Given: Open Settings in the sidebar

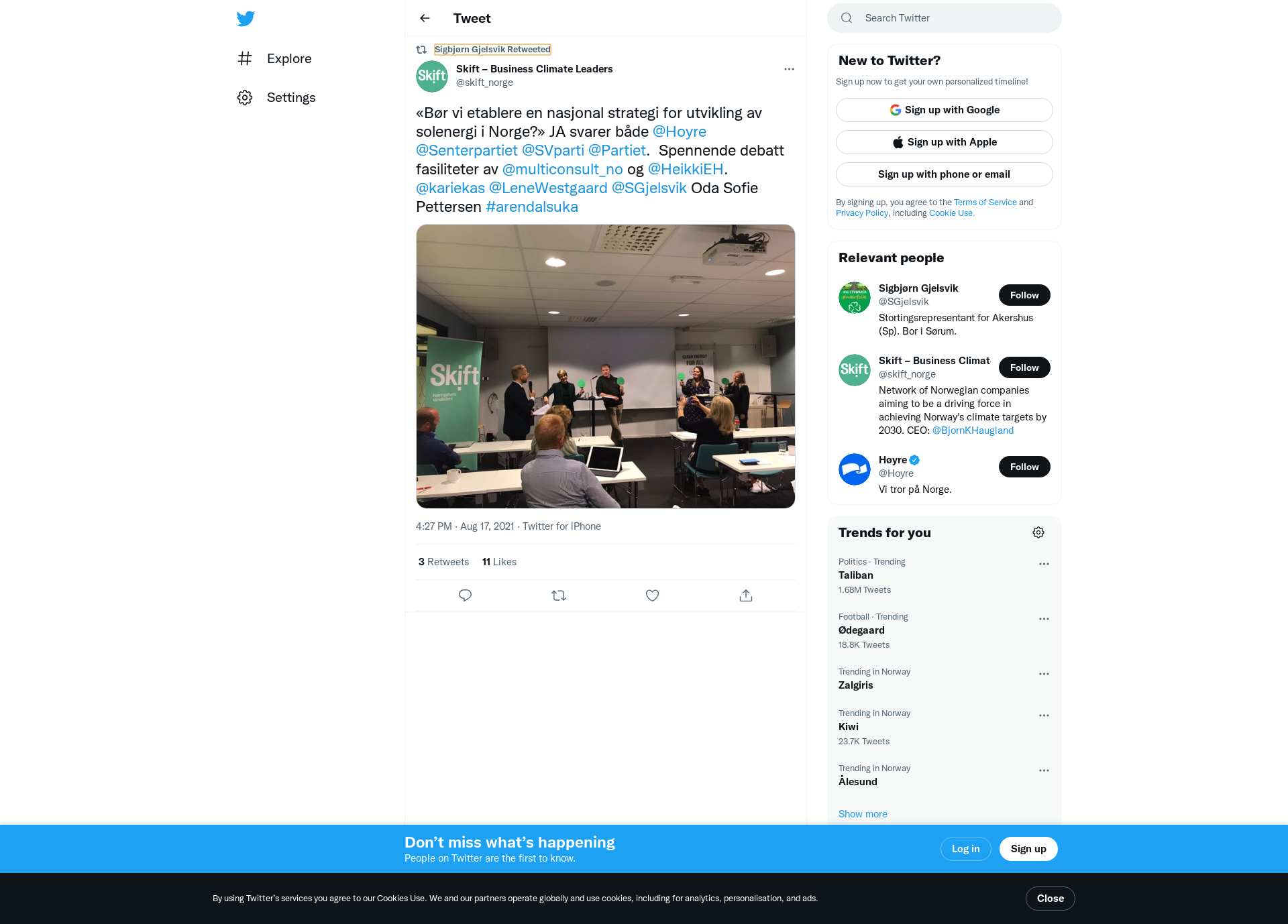Looking at the screenshot, I should click(x=276, y=97).
